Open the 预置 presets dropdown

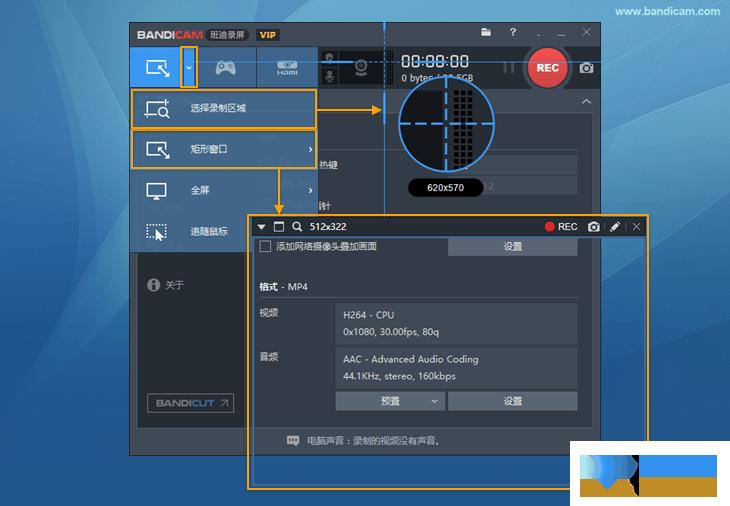390,401
